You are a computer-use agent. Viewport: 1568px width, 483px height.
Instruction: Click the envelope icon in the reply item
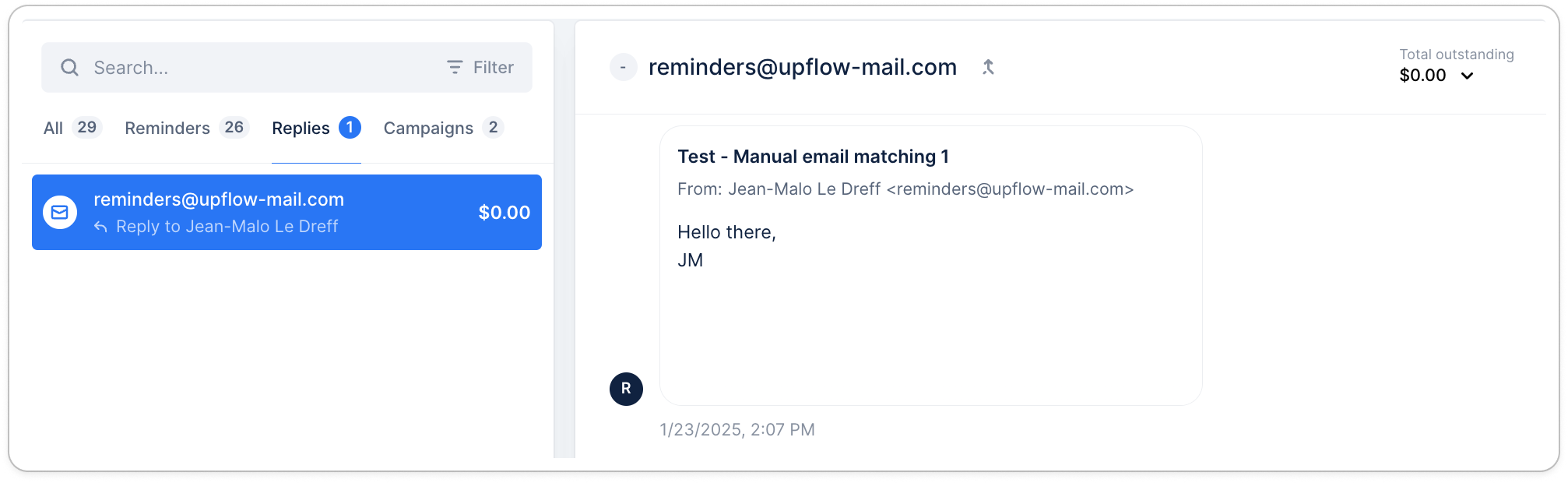pos(60,213)
